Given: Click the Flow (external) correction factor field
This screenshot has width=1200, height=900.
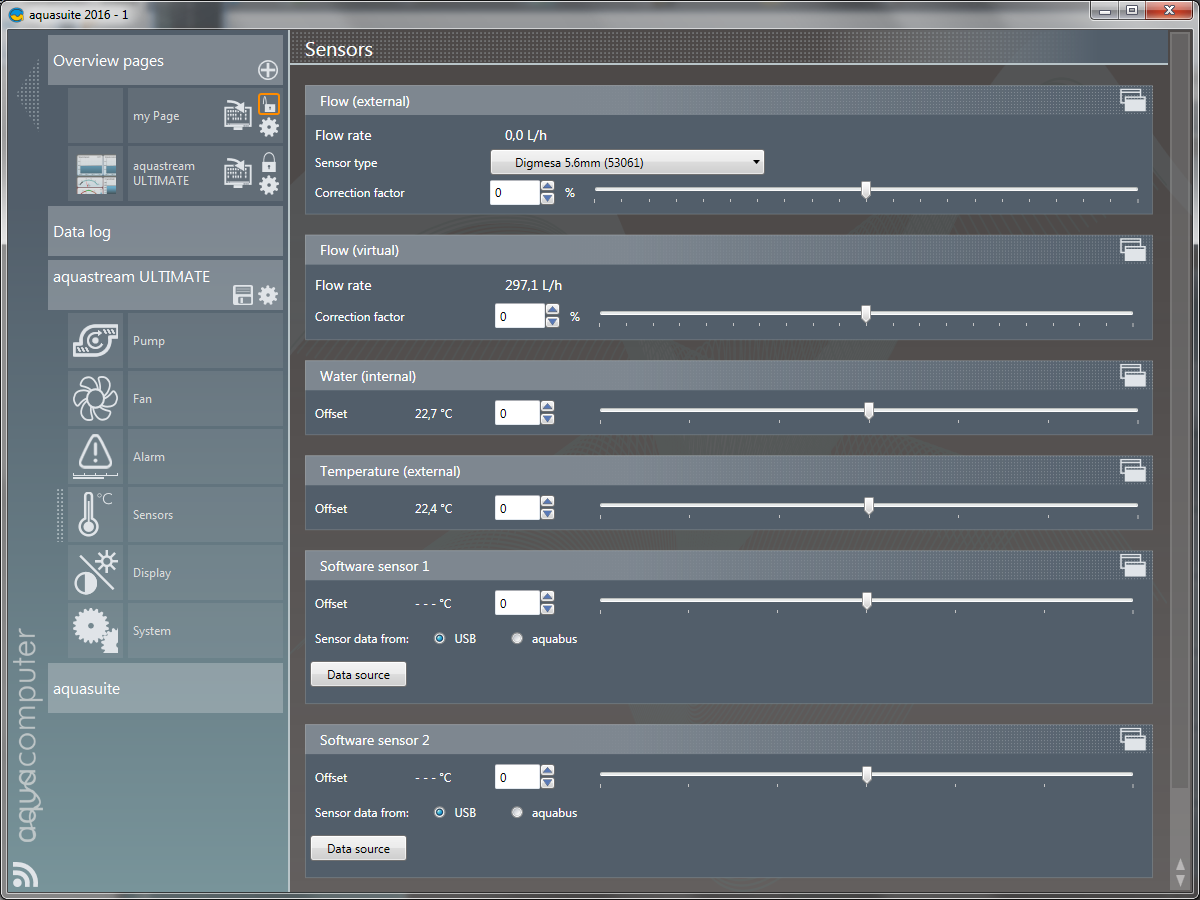Looking at the screenshot, I should (515, 192).
